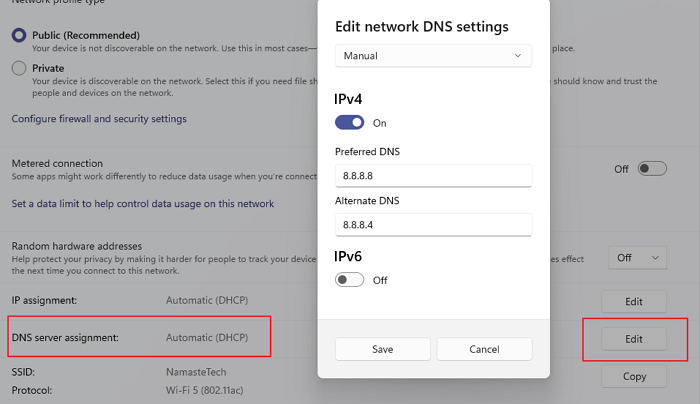
Task: Click the Alternate DNS input field
Action: coord(433,224)
